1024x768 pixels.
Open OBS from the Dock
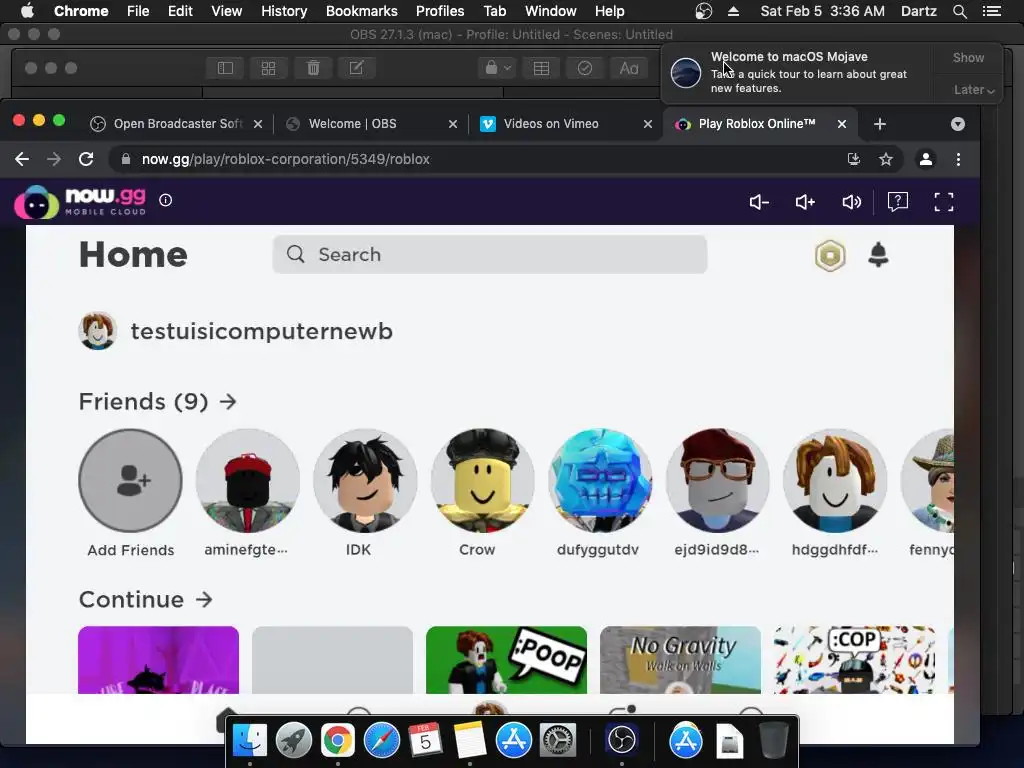tap(621, 741)
